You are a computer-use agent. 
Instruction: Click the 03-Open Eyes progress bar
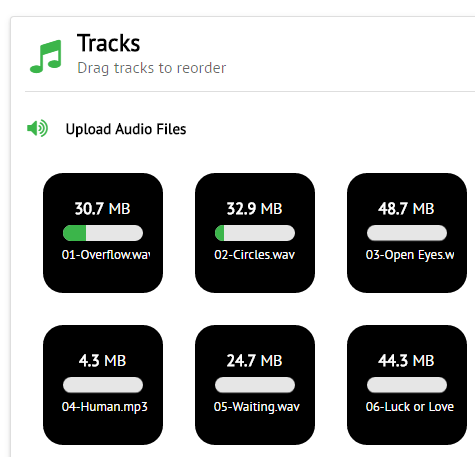[407, 233]
